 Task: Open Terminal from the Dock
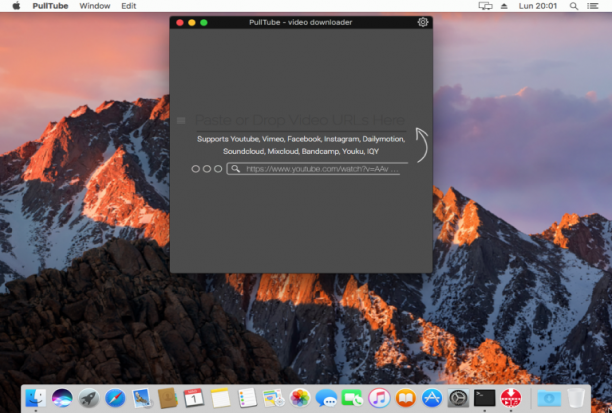pos(485,398)
